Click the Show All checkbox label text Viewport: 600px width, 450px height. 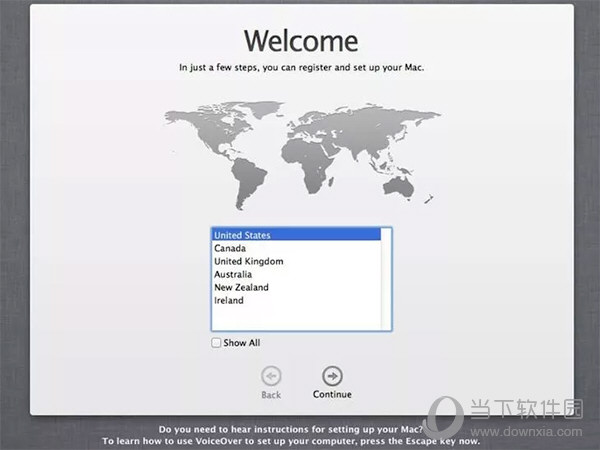pyautogui.click(x=242, y=343)
